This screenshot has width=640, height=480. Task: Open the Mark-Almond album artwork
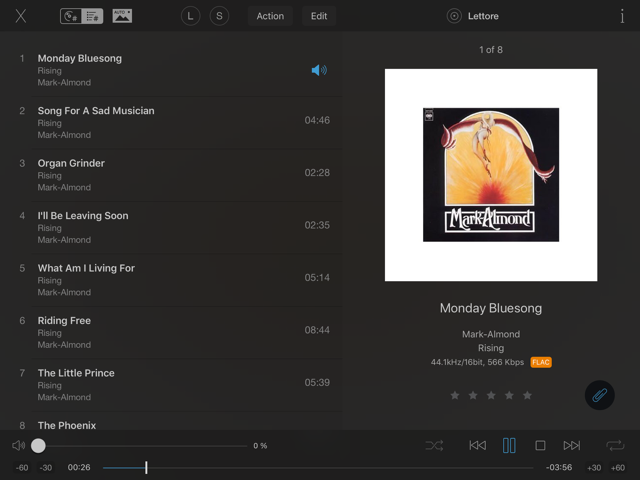(x=491, y=175)
